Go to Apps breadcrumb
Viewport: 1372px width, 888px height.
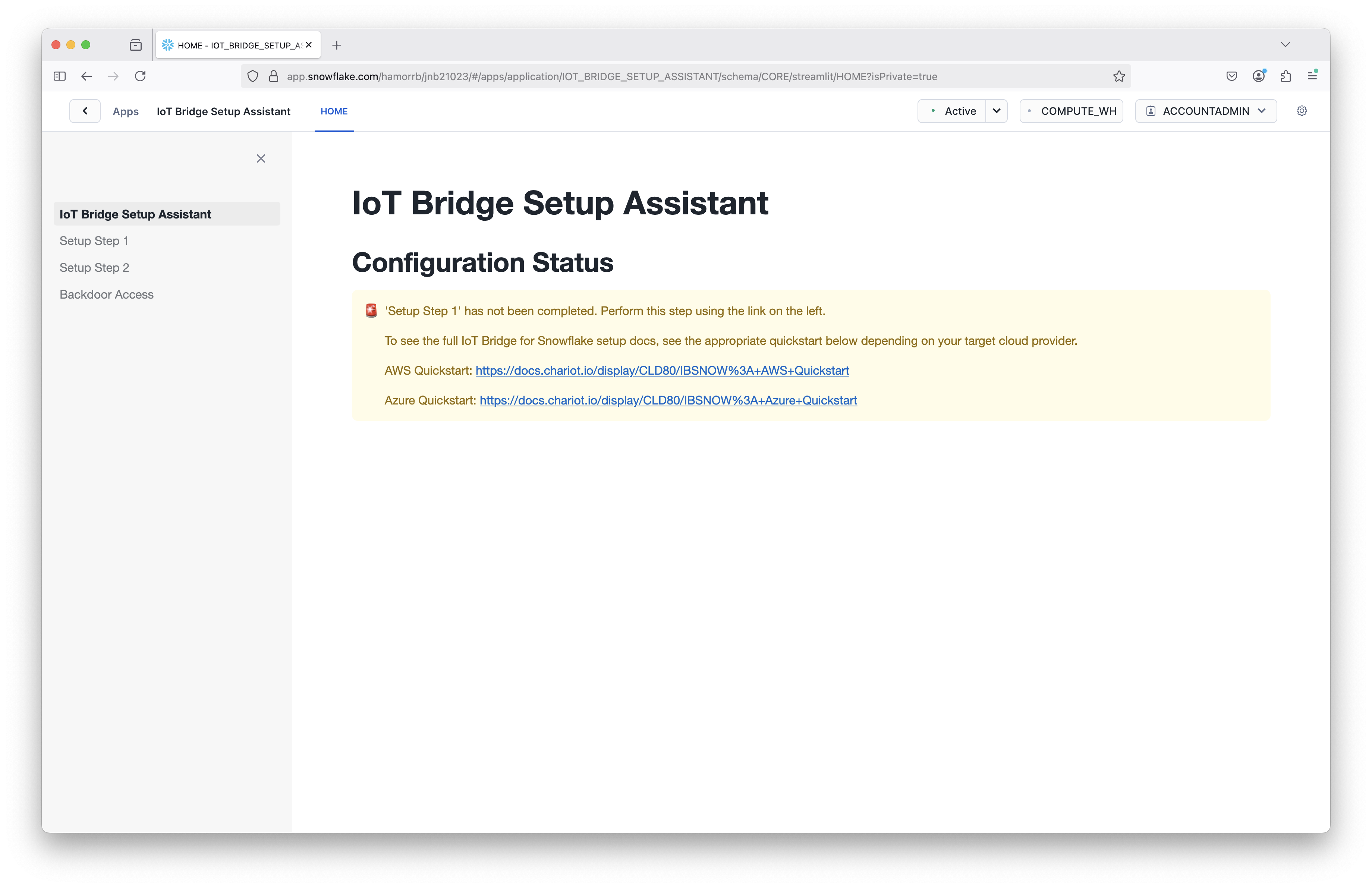(x=126, y=111)
